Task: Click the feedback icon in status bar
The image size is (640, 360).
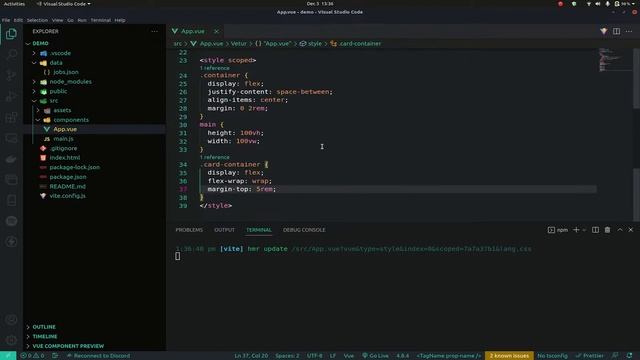Action: coord(615,356)
